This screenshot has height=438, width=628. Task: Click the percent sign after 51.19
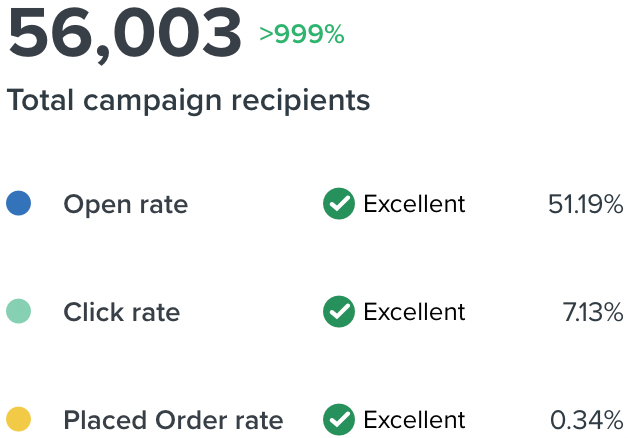click(613, 204)
